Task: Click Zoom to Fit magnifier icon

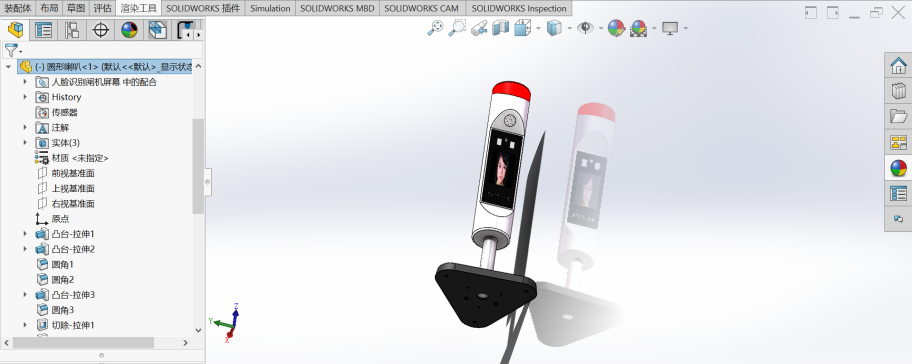Action: click(435, 28)
